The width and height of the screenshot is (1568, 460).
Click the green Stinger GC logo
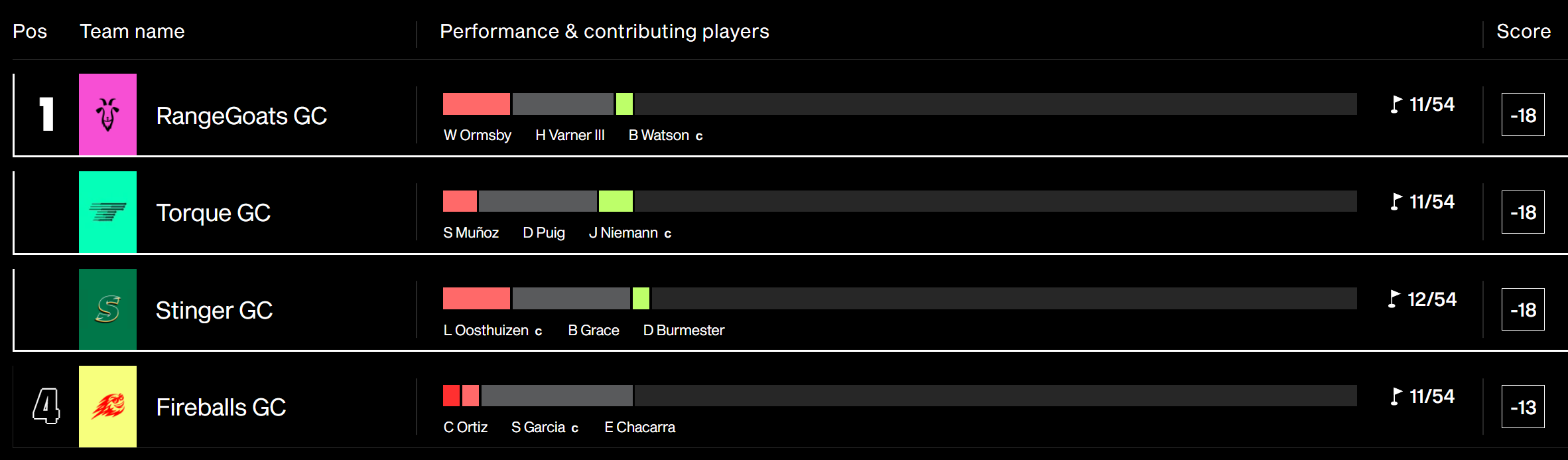[107, 309]
